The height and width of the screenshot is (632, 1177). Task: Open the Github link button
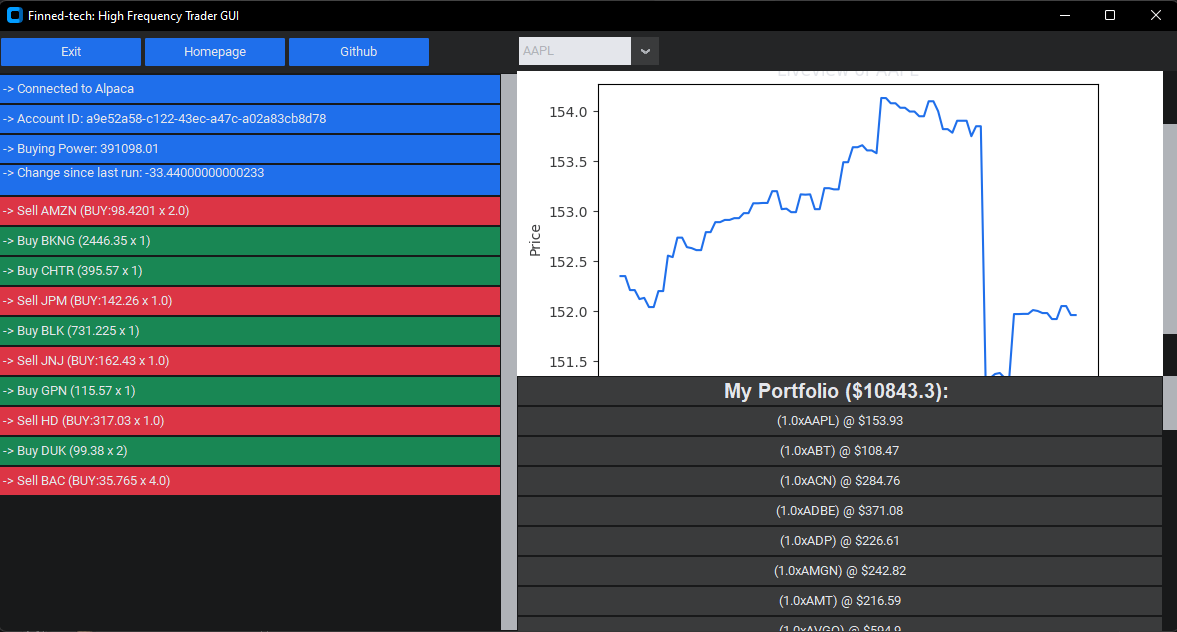point(359,52)
